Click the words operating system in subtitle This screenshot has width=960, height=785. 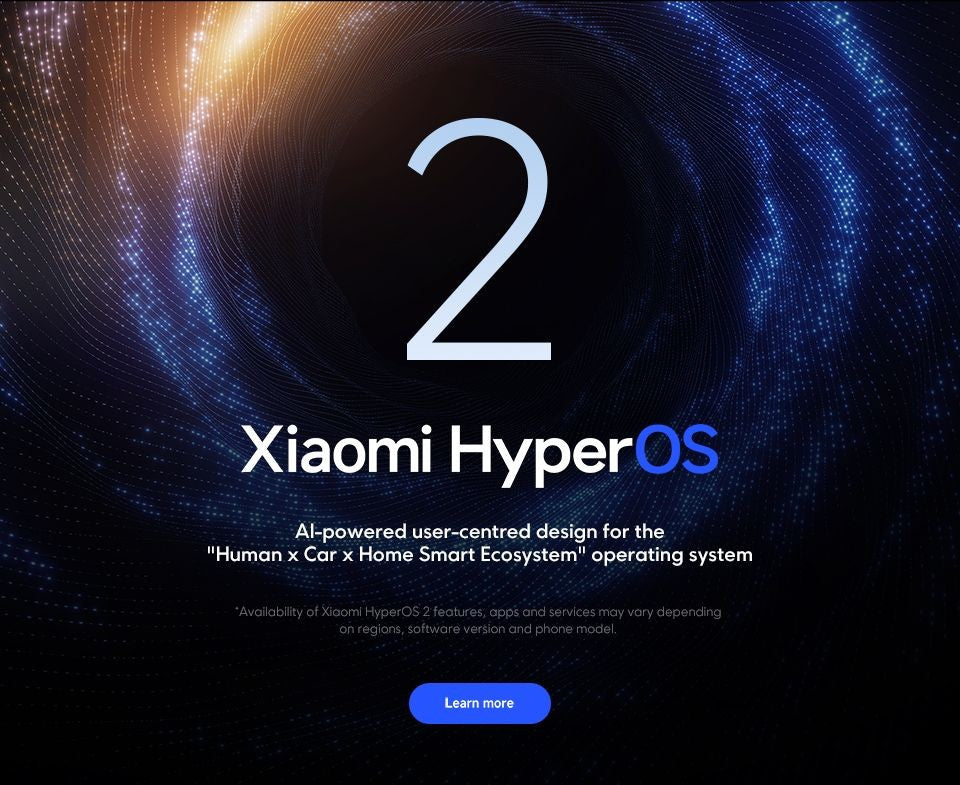672,555
